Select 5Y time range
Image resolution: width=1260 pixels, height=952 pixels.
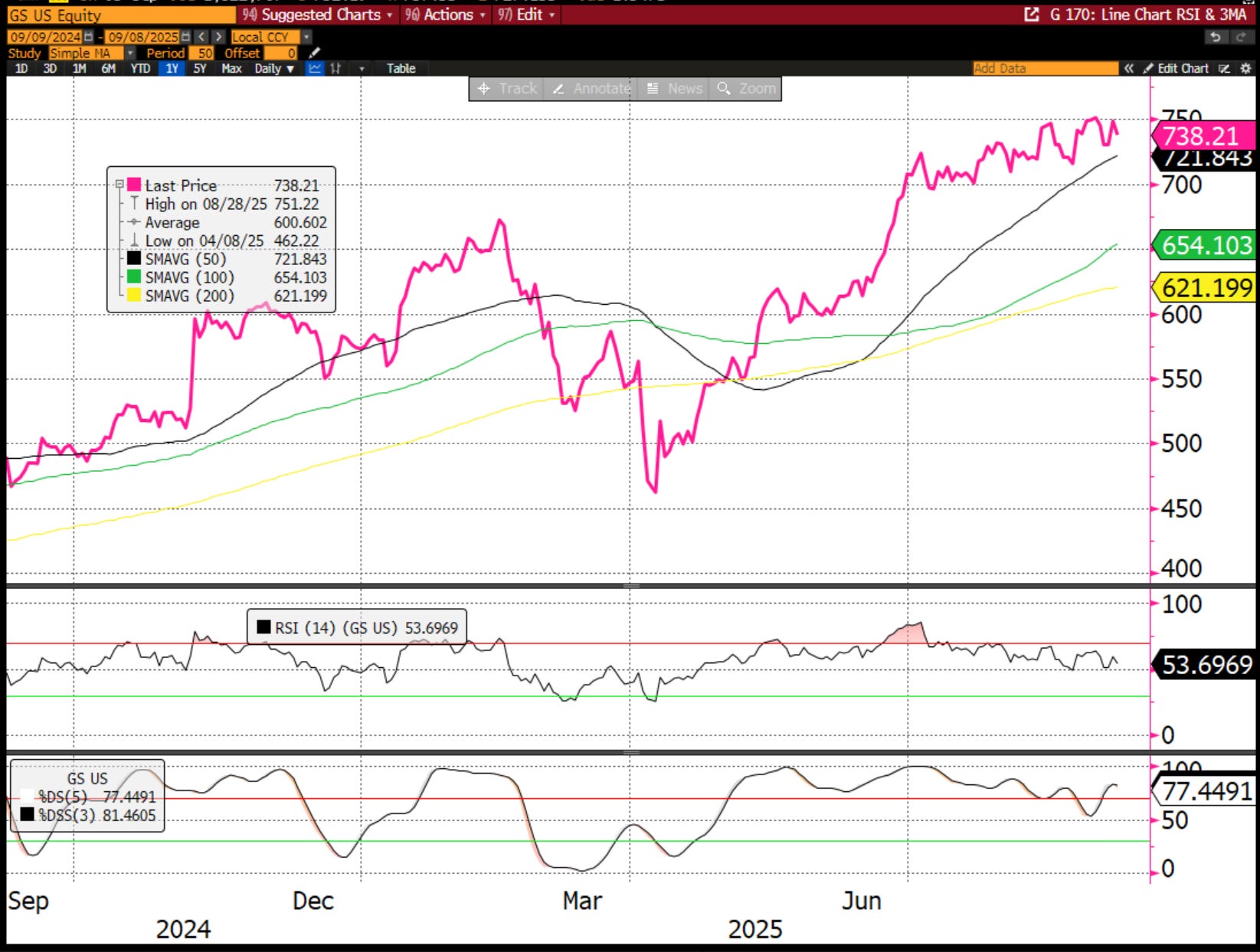[x=200, y=68]
